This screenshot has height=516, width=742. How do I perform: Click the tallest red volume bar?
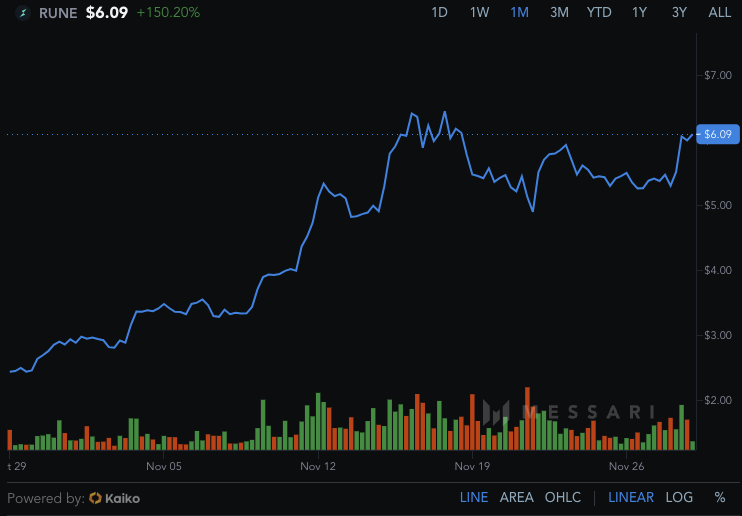coord(528,418)
